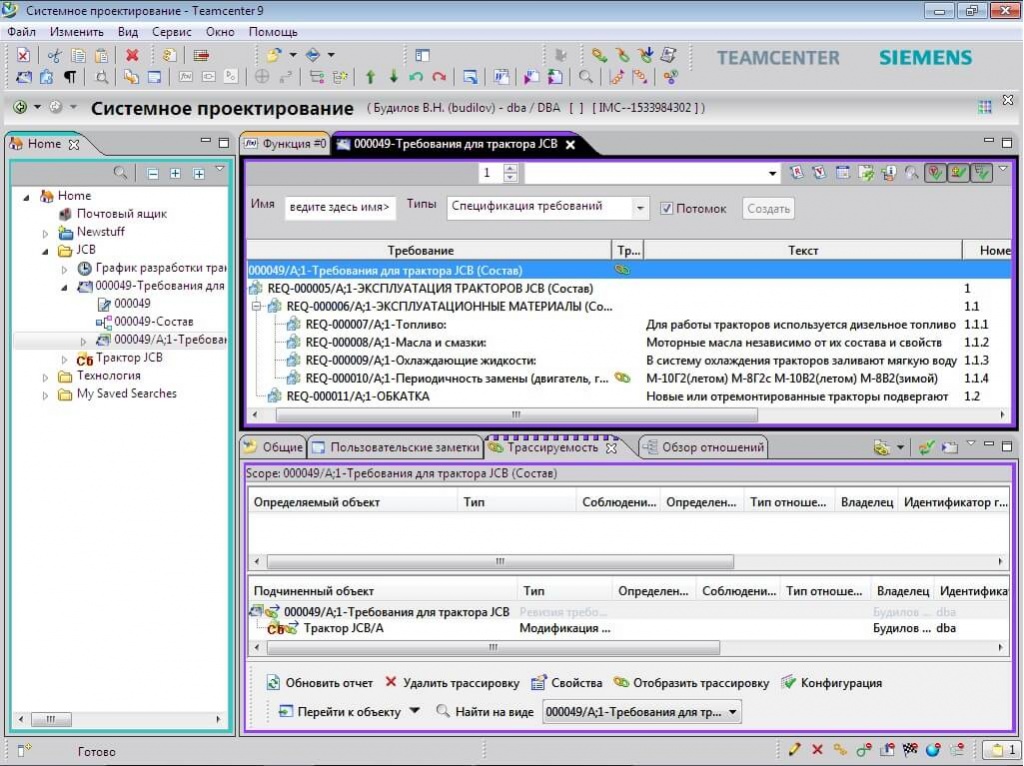Open the Помощь menu
The height and width of the screenshot is (766, 1024).
(273, 31)
